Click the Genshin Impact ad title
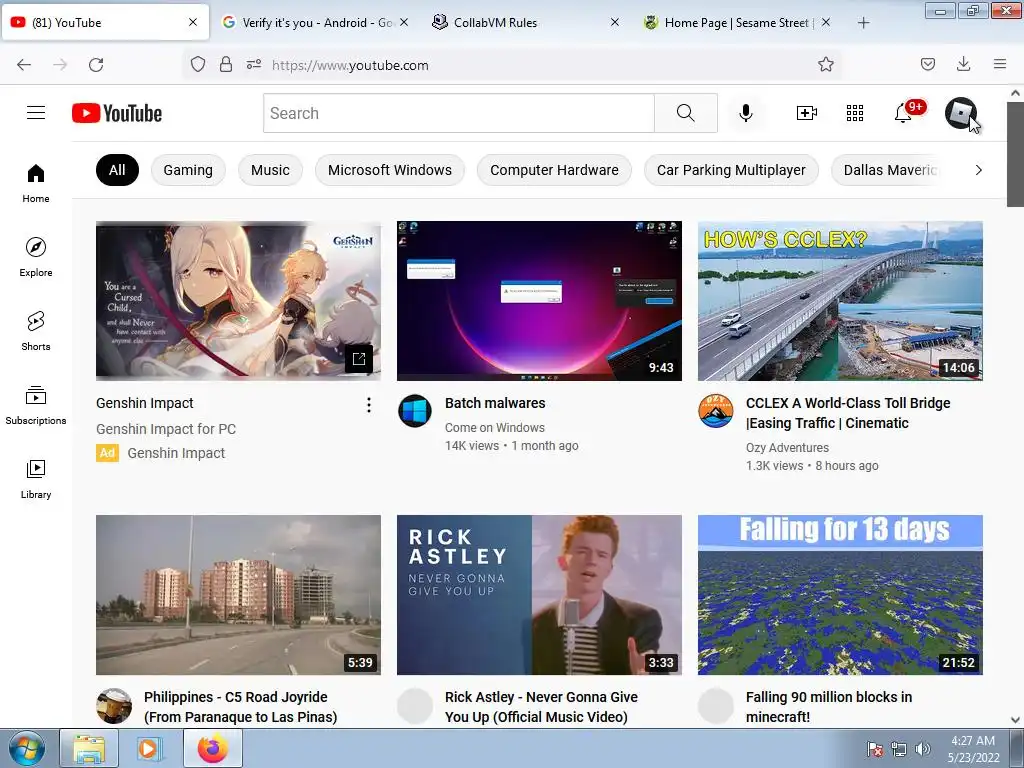The width and height of the screenshot is (1024, 768). (145, 404)
